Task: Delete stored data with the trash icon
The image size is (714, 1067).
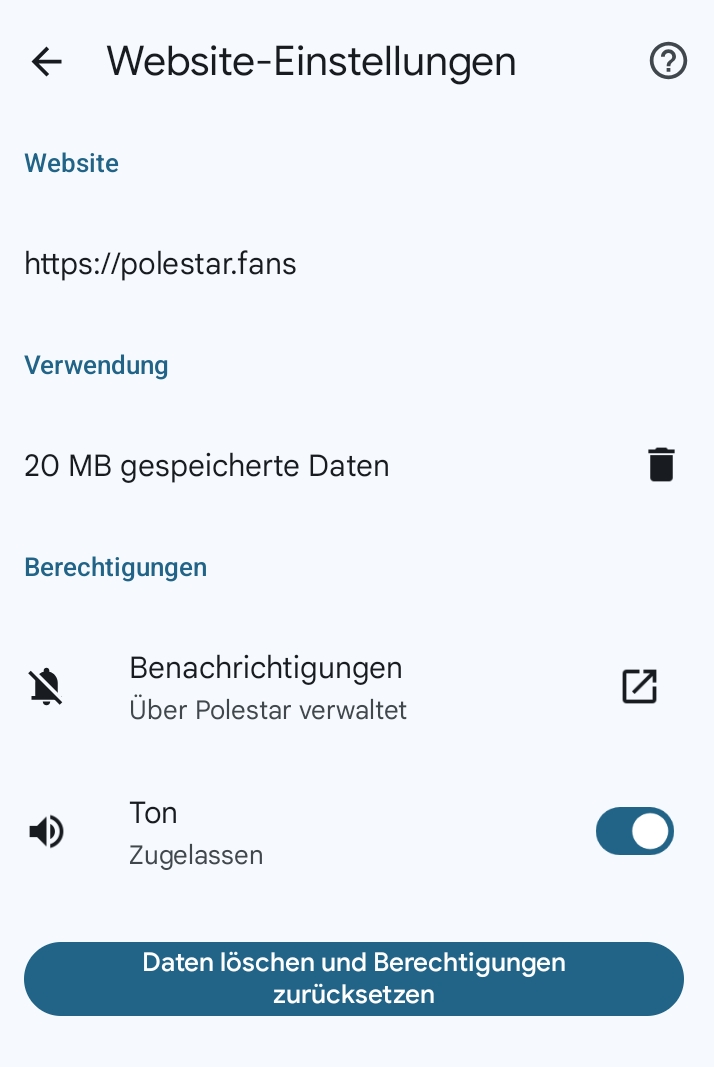Action: point(661,465)
